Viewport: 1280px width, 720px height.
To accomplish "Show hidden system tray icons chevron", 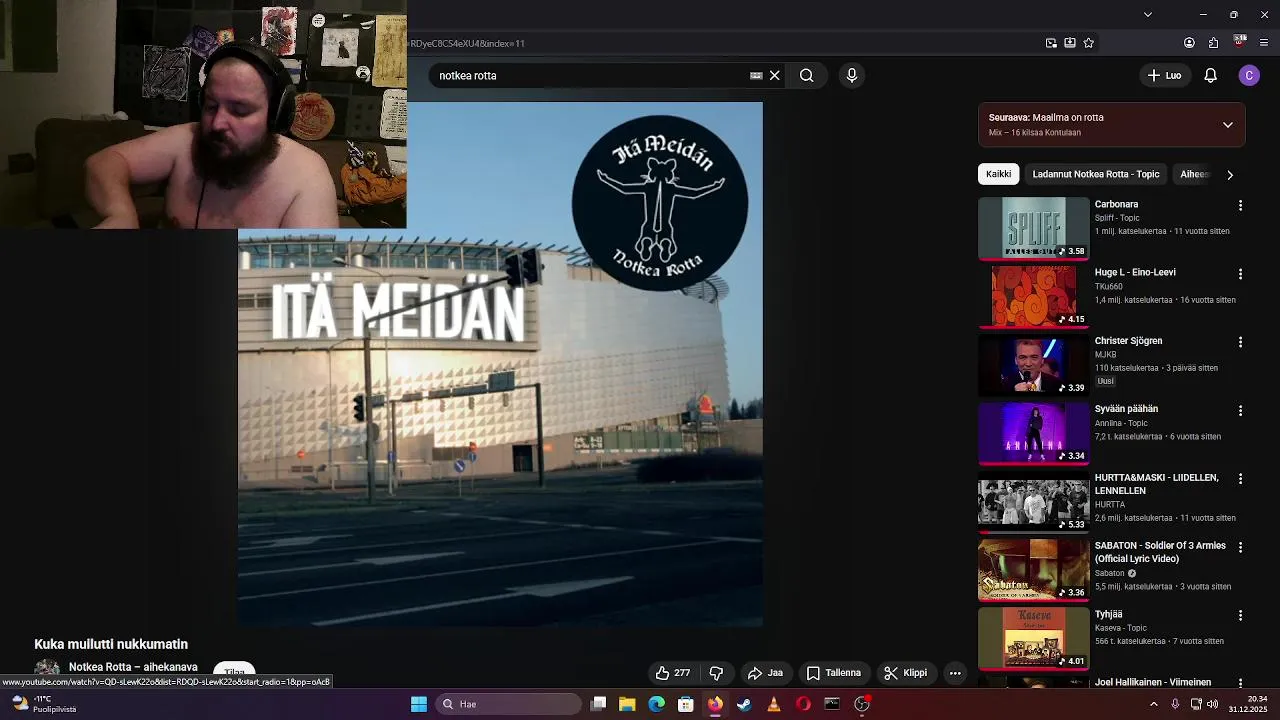I will coord(1153,704).
